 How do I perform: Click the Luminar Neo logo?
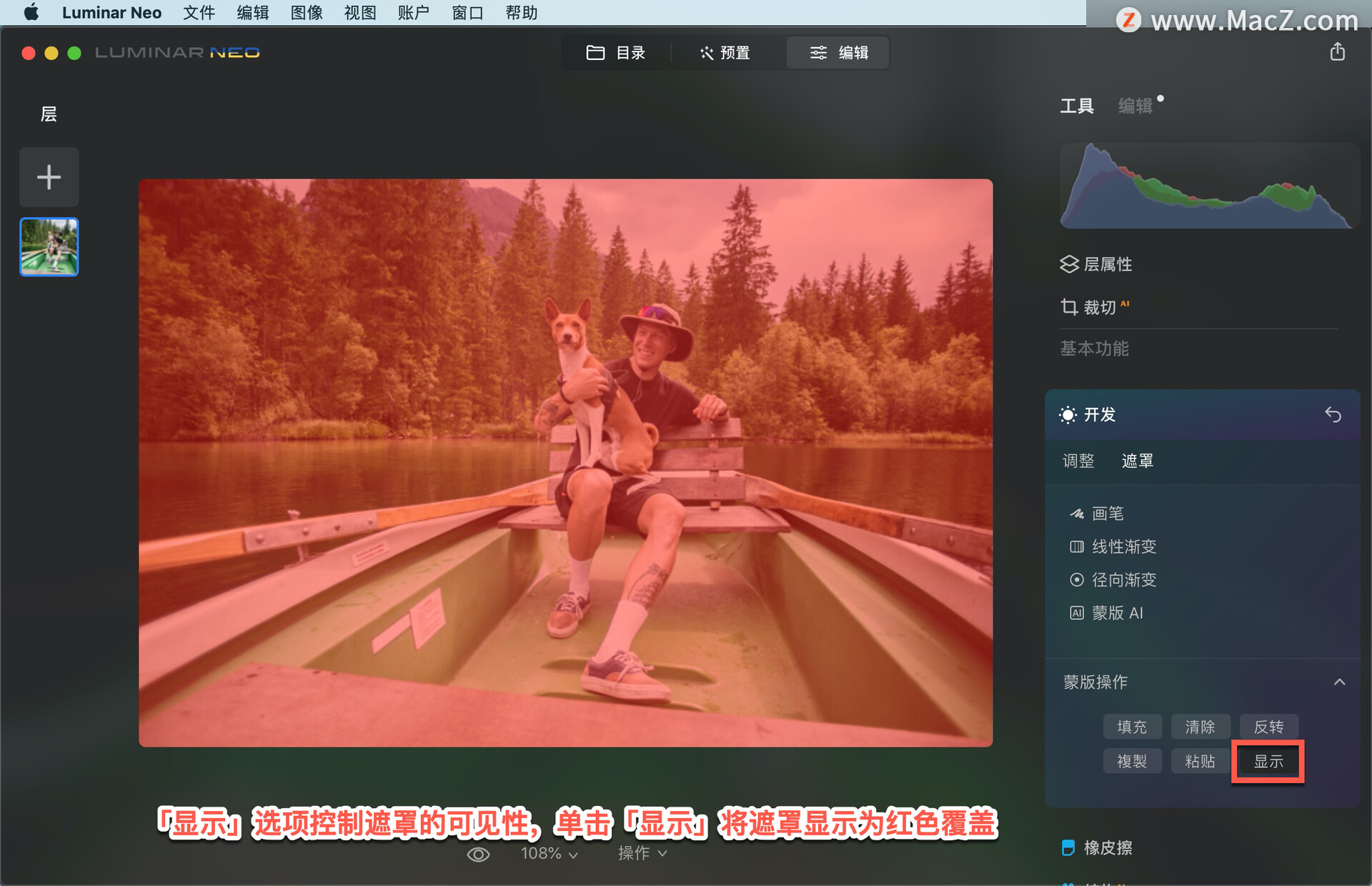[x=177, y=53]
